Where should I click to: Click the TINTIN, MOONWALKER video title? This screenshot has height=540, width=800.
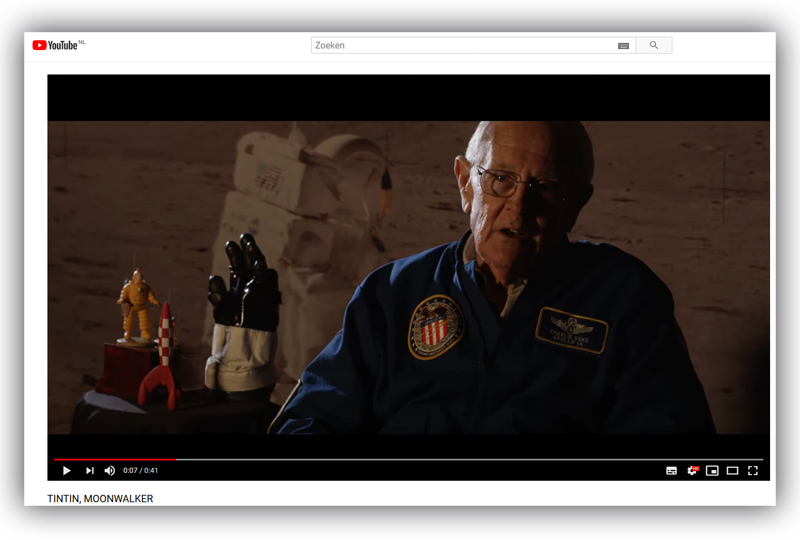(100, 498)
